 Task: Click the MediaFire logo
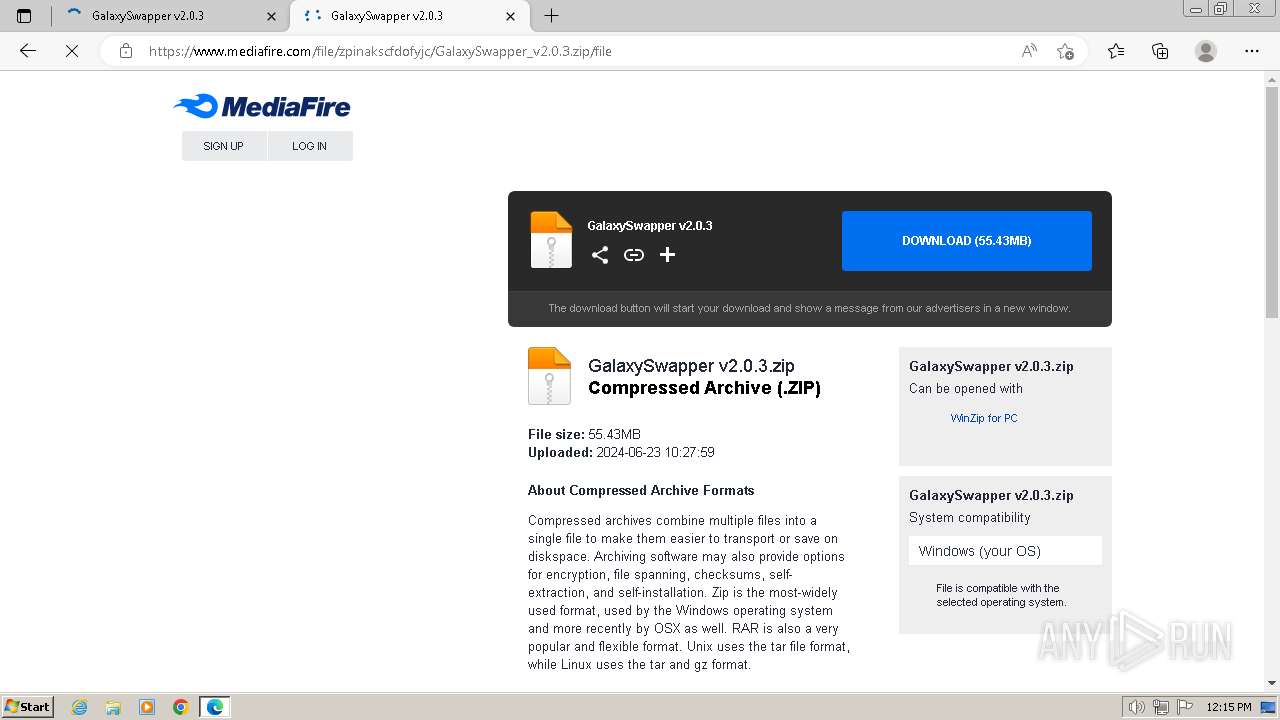[262, 106]
